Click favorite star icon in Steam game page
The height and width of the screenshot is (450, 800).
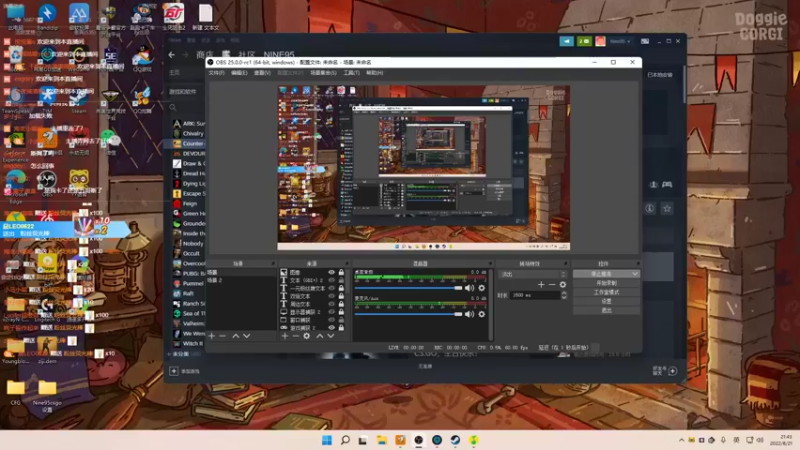pyautogui.click(x=667, y=208)
